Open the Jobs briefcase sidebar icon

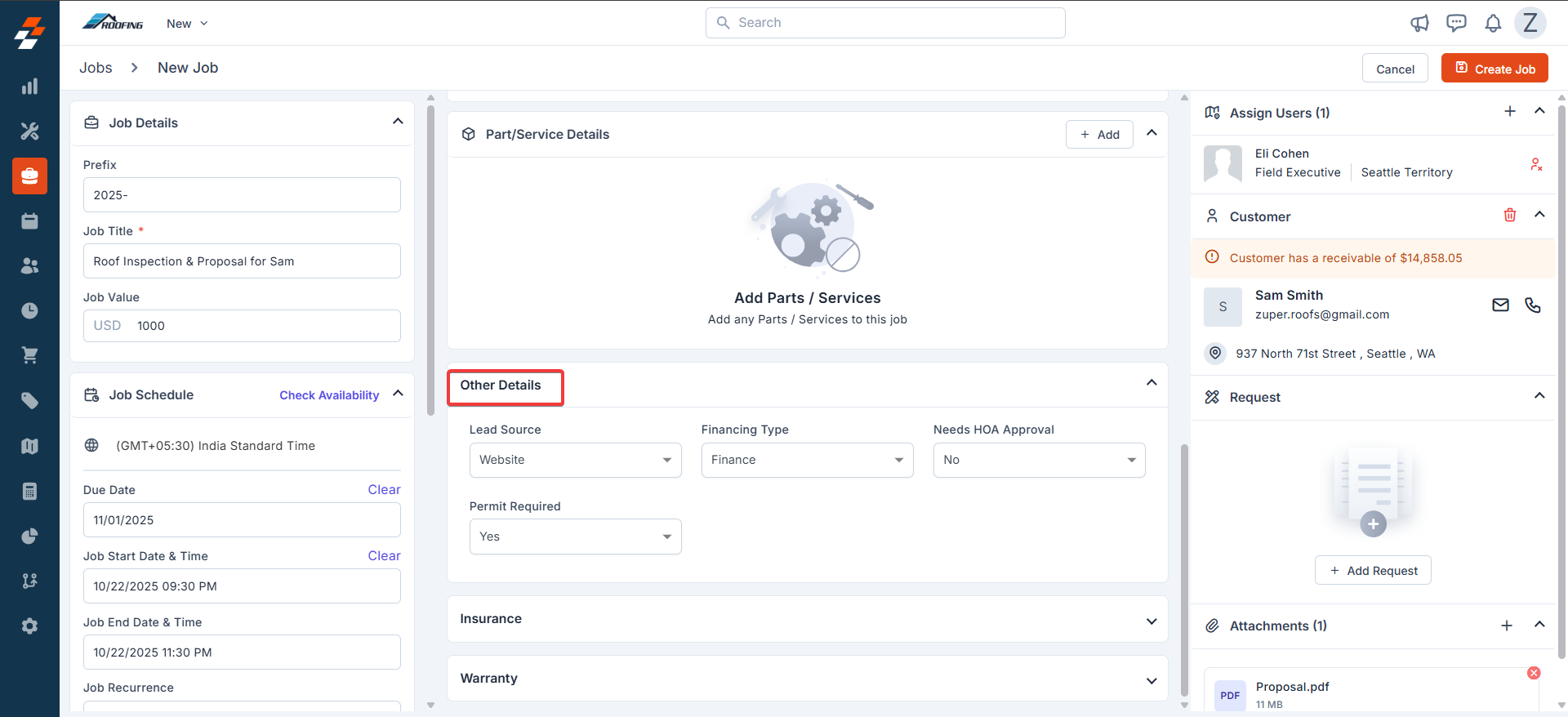pyautogui.click(x=29, y=176)
